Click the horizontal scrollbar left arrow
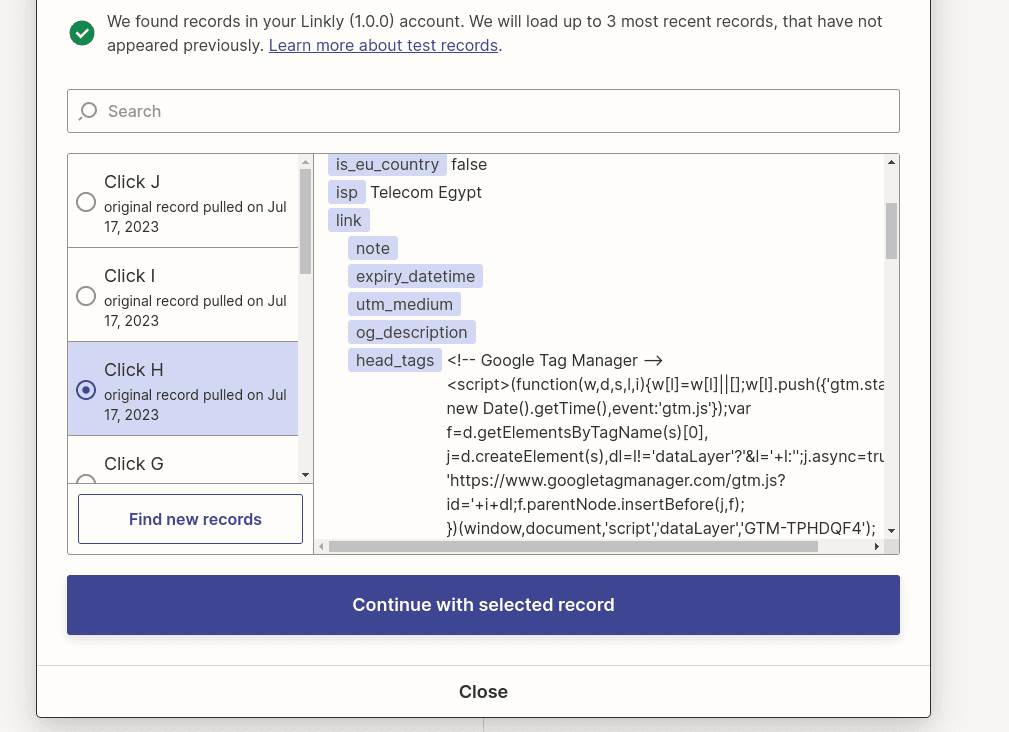1009x732 pixels. (322, 547)
